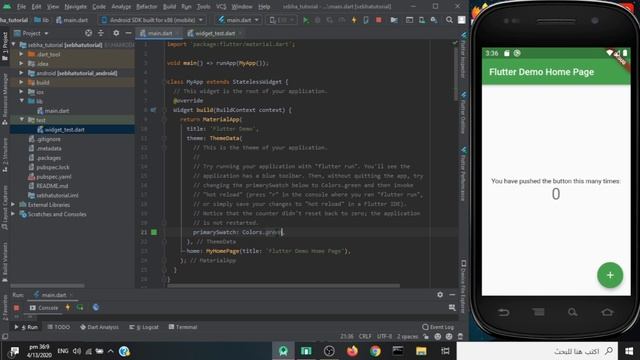This screenshot has width=640, height=360.
Task: Open the Project view mode dropdown
Action: pyautogui.click(x=31, y=33)
